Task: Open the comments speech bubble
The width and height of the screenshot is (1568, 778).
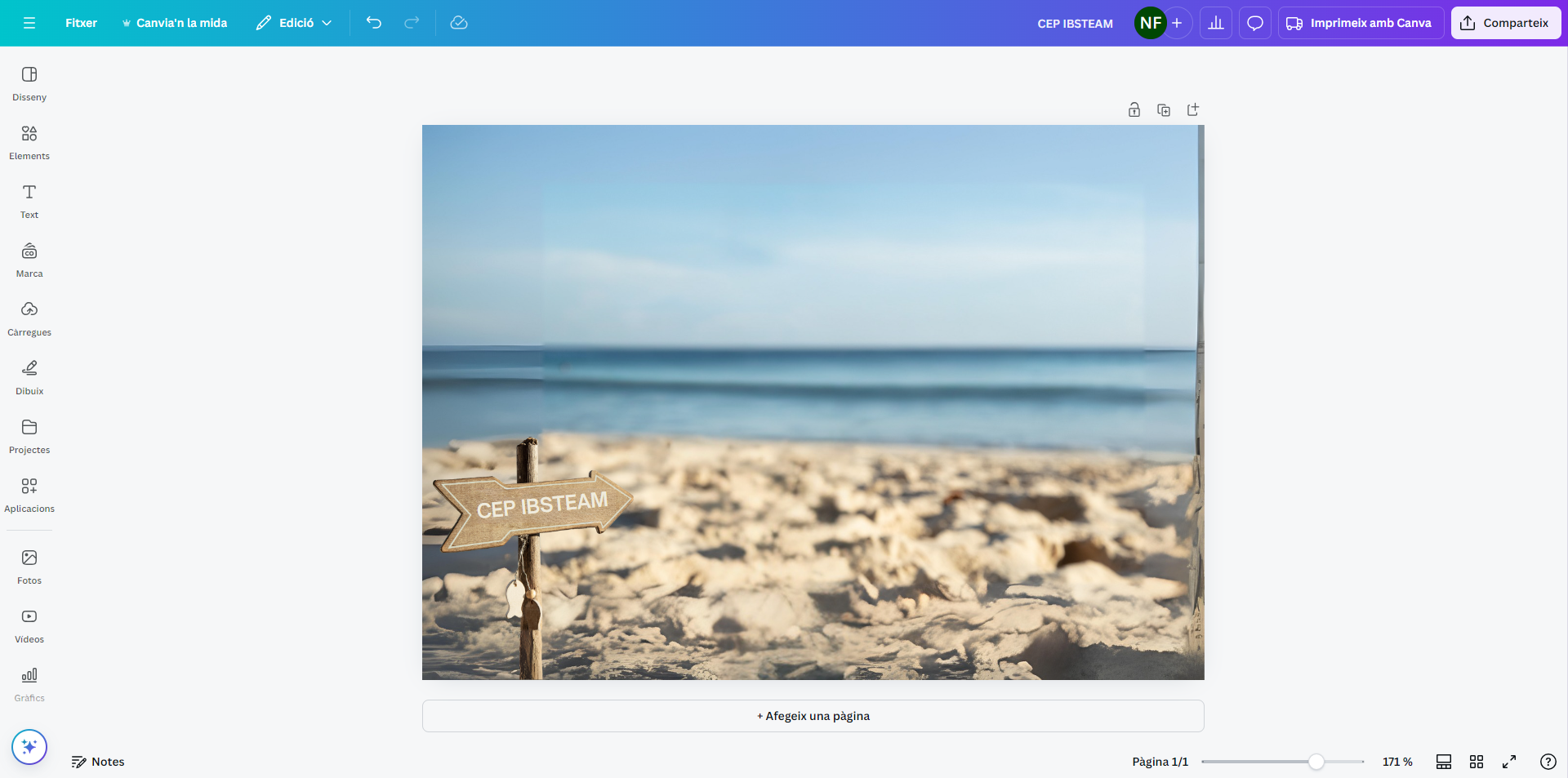Action: point(1255,23)
